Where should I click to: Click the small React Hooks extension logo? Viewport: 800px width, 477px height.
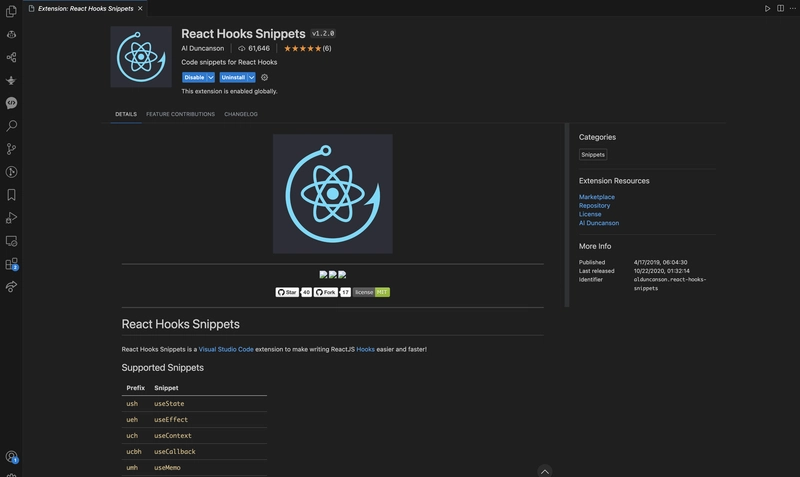point(141,57)
